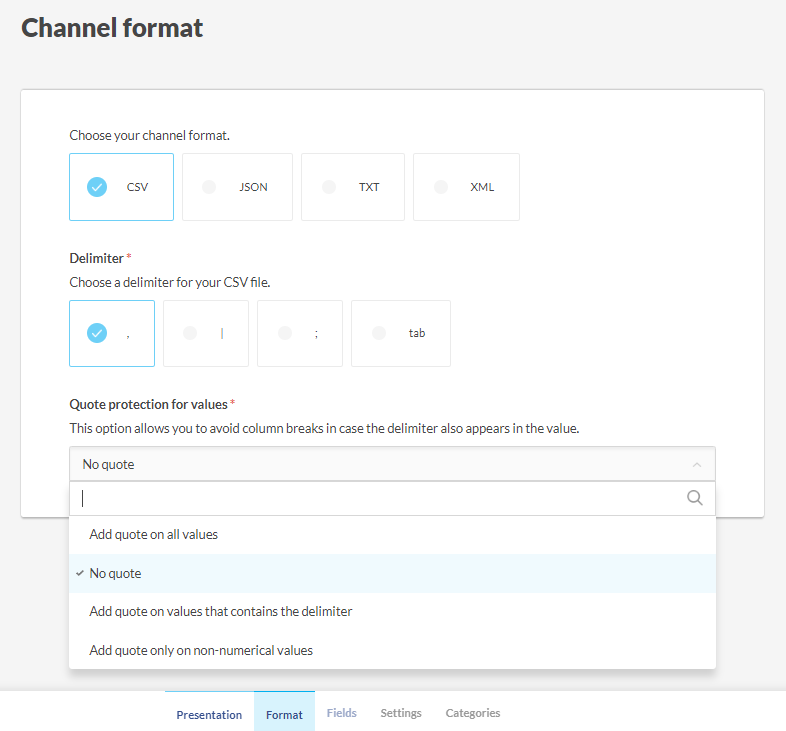Select tab delimiter option
Screen dimensions: 786x731
(x=400, y=334)
